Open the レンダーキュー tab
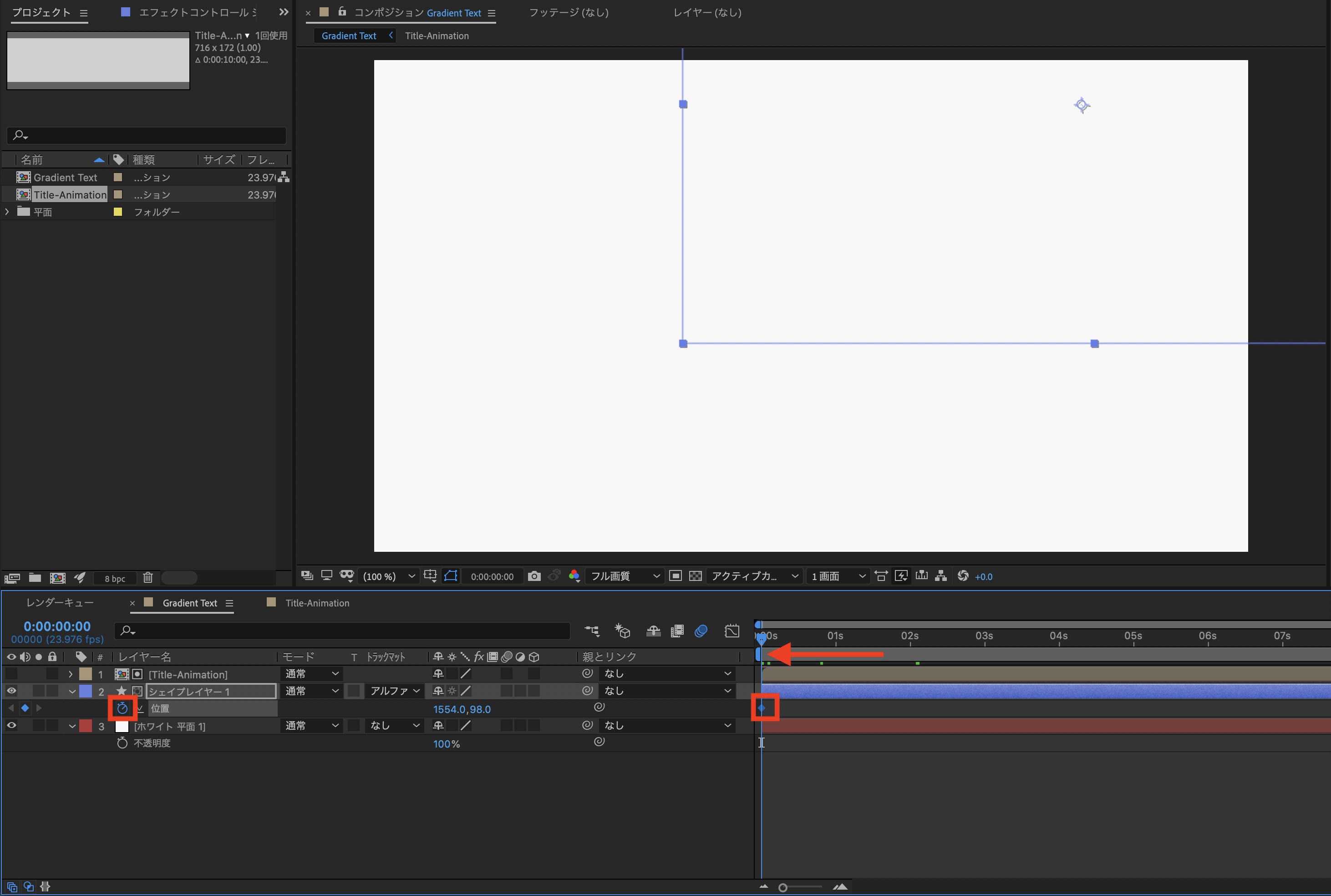 point(60,603)
